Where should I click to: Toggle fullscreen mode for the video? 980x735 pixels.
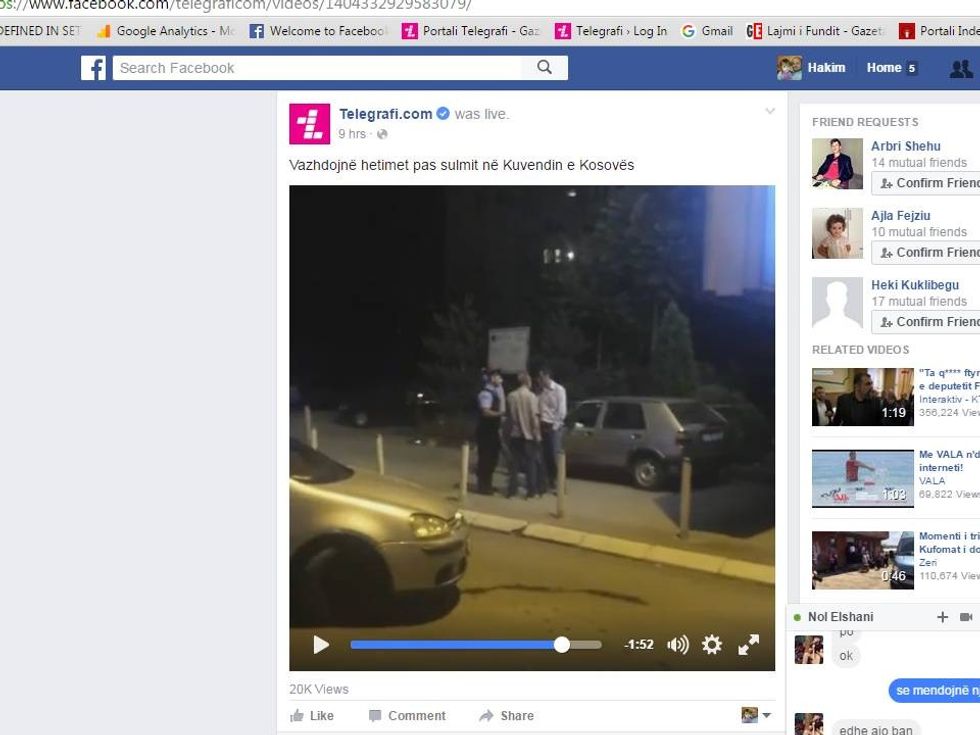[x=748, y=645]
